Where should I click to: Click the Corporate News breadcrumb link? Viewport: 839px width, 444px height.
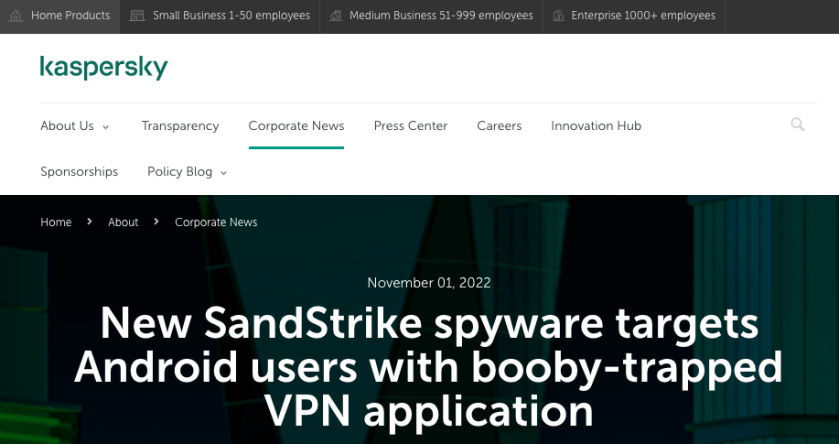tap(216, 222)
